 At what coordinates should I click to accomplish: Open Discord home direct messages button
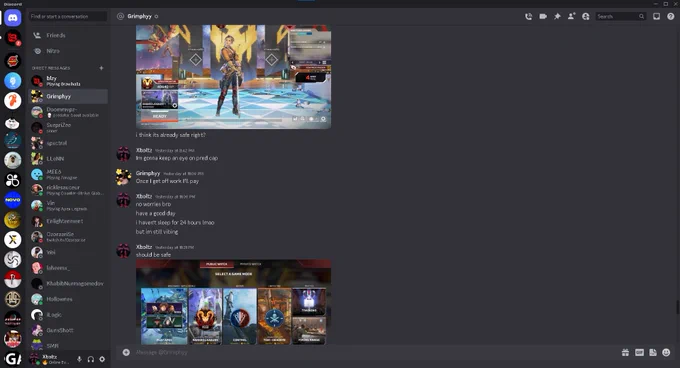tap(13, 18)
